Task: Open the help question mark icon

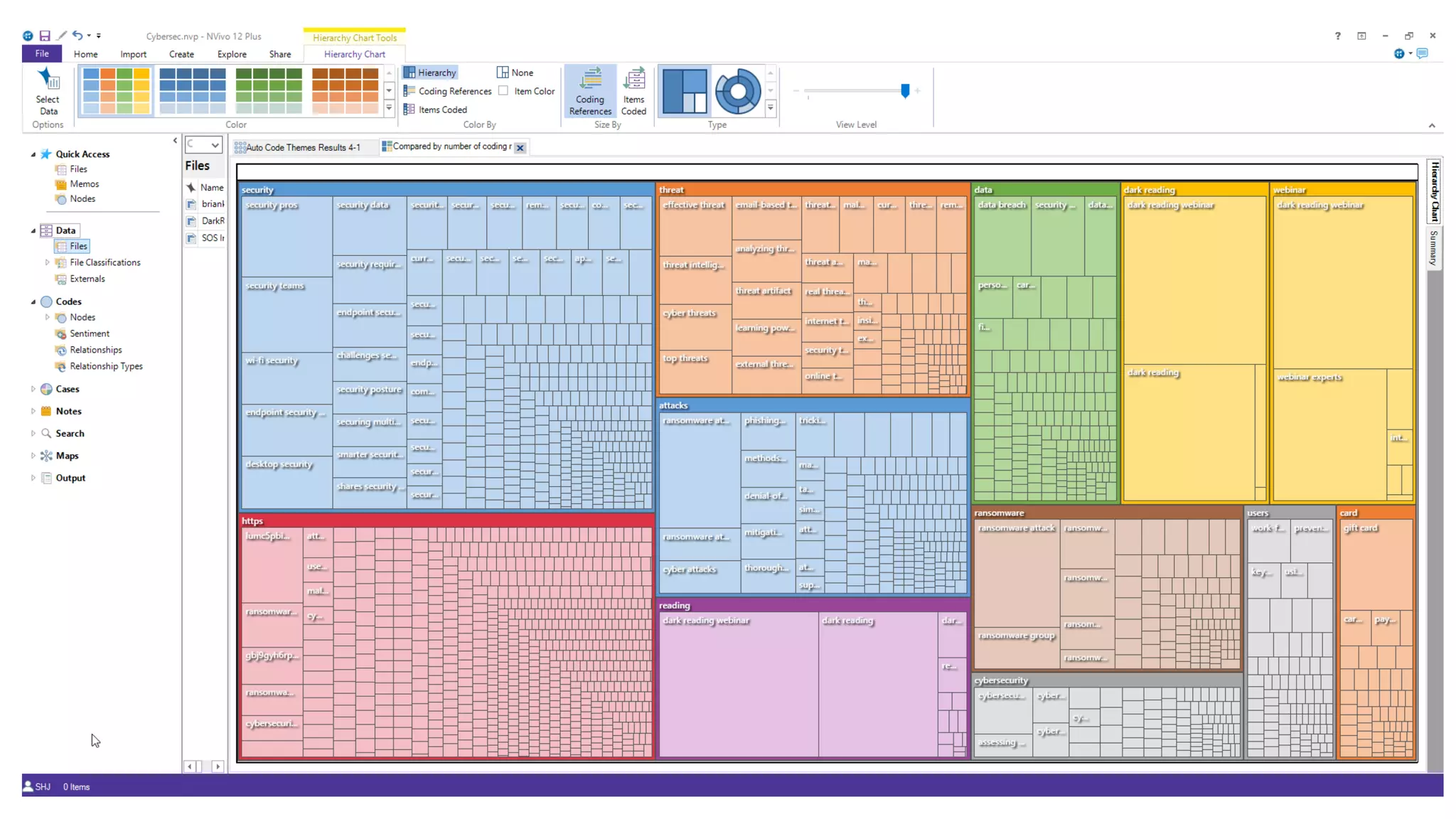Action: coord(1337,36)
